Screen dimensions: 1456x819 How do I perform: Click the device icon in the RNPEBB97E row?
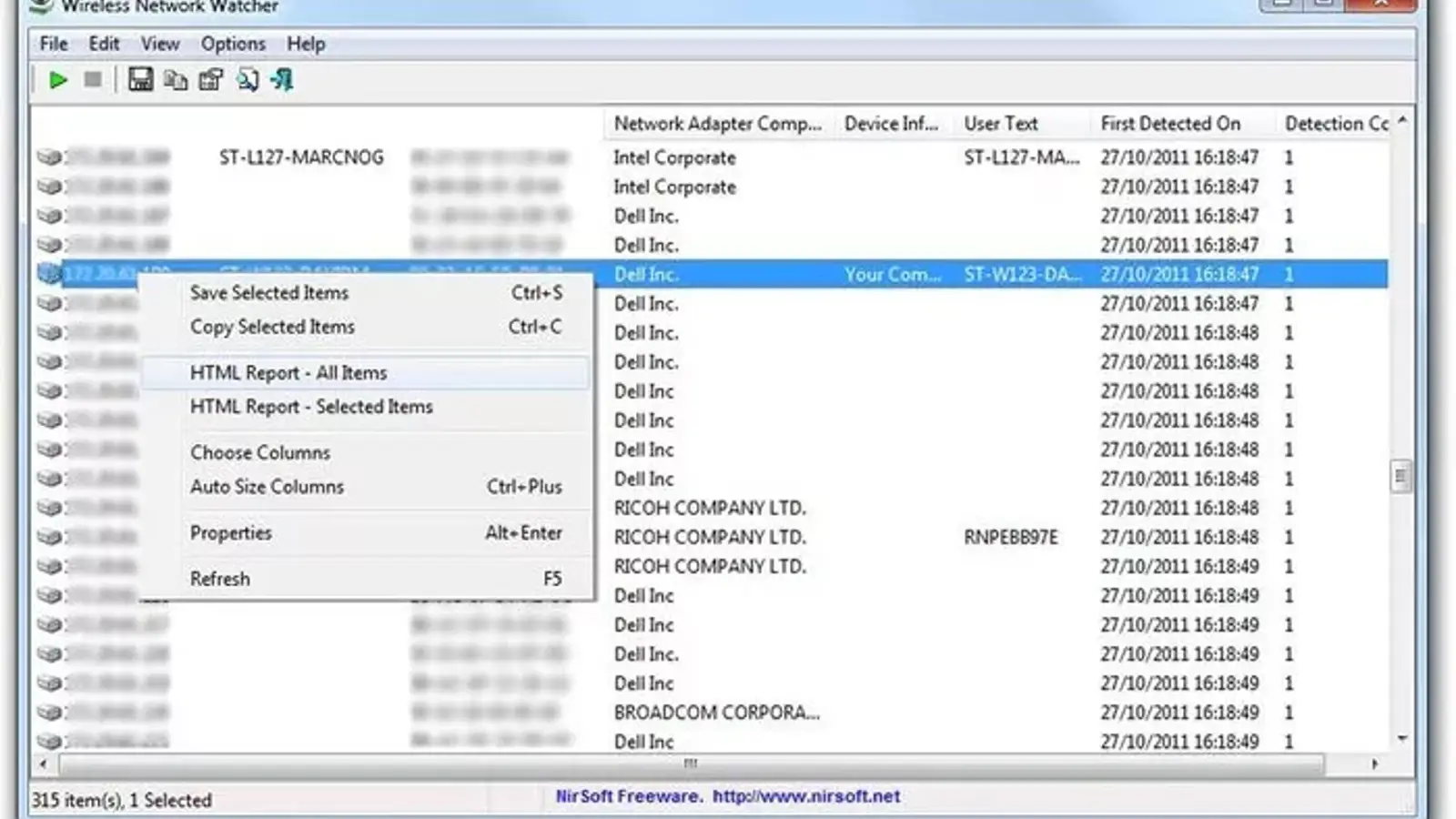coord(49,537)
